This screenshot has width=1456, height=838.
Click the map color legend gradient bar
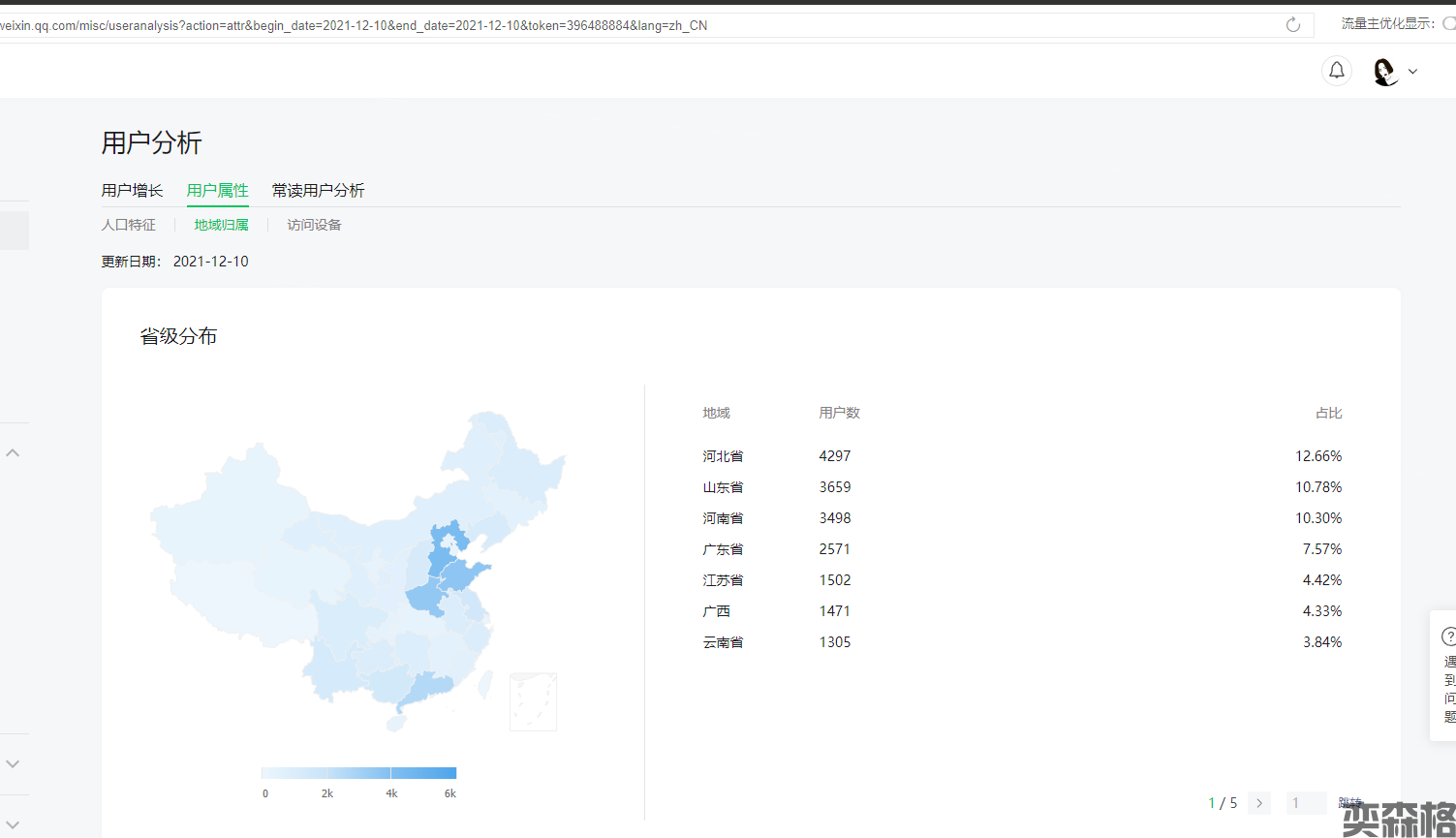358,773
